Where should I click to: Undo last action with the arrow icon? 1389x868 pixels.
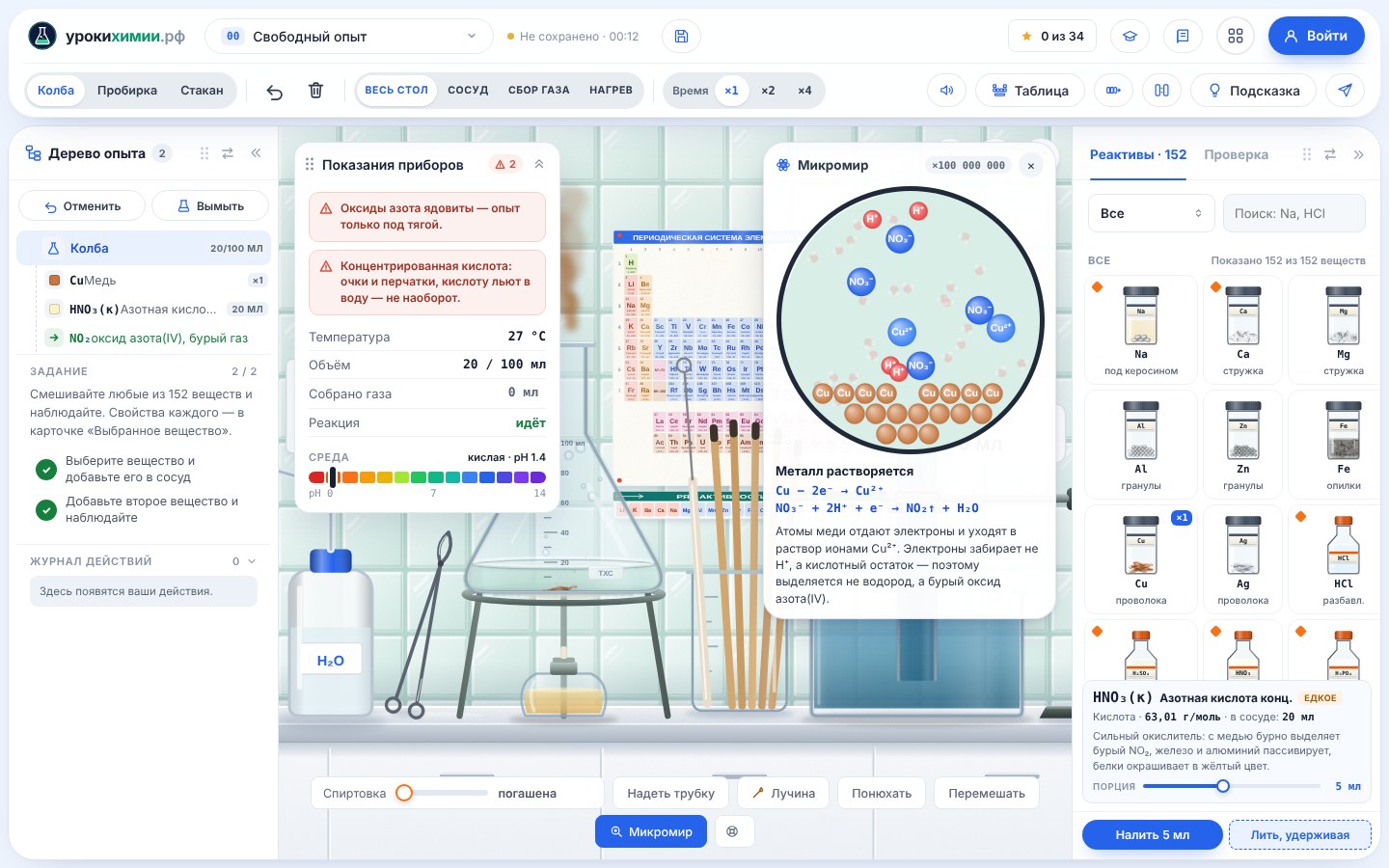click(275, 91)
